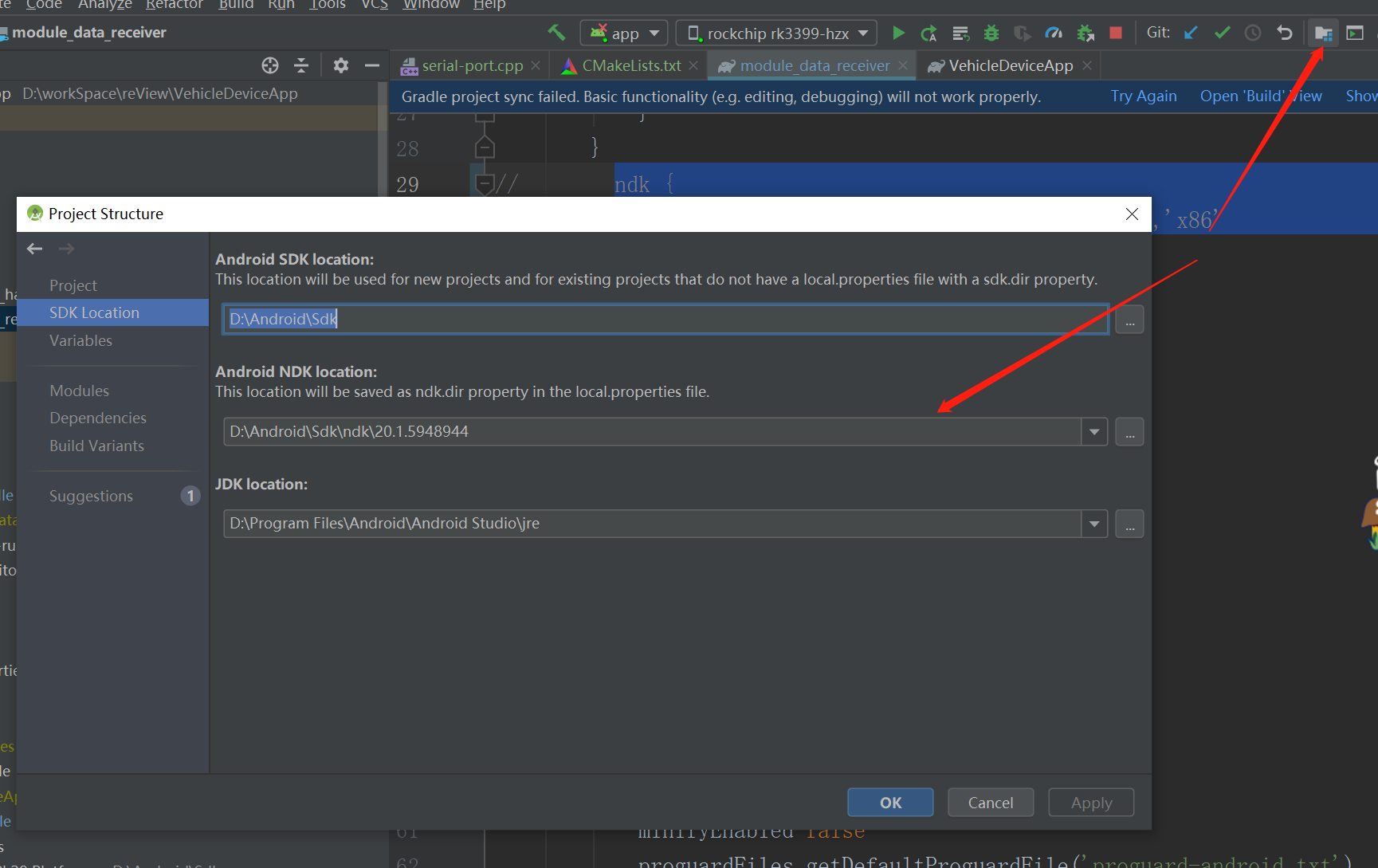Image resolution: width=1378 pixels, height=868 pixels.
Task: Click inside the Android SDK location field
Action: [x=558, y=319]
